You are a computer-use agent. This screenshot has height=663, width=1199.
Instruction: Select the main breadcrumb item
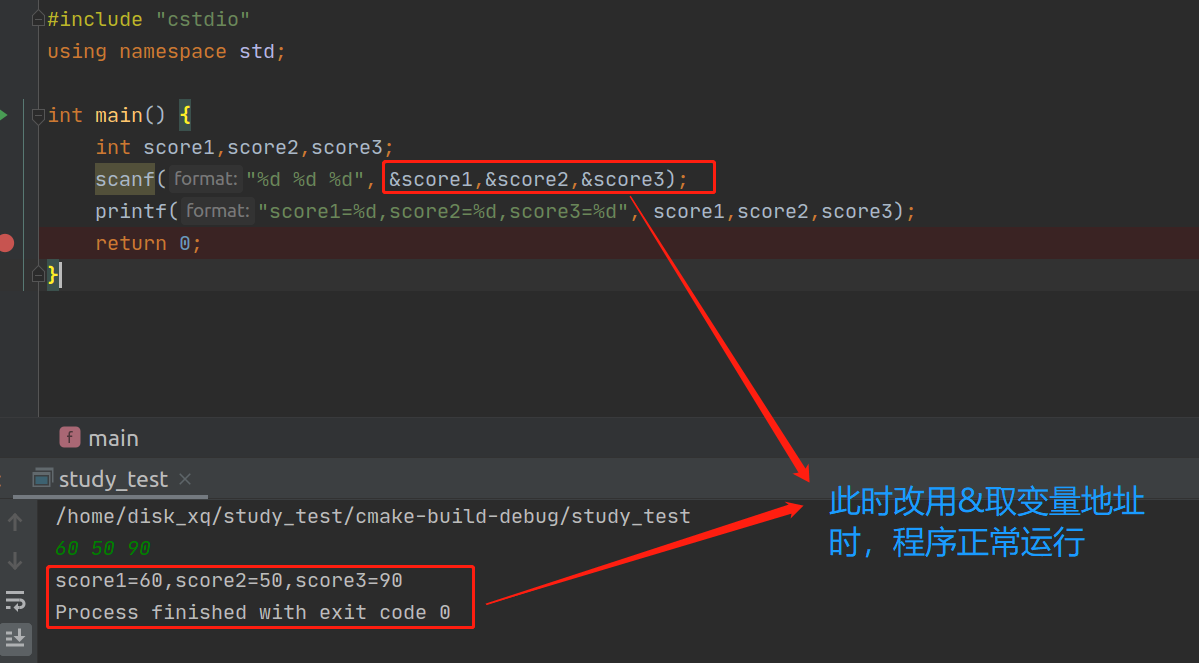click(x=113, y=438)
